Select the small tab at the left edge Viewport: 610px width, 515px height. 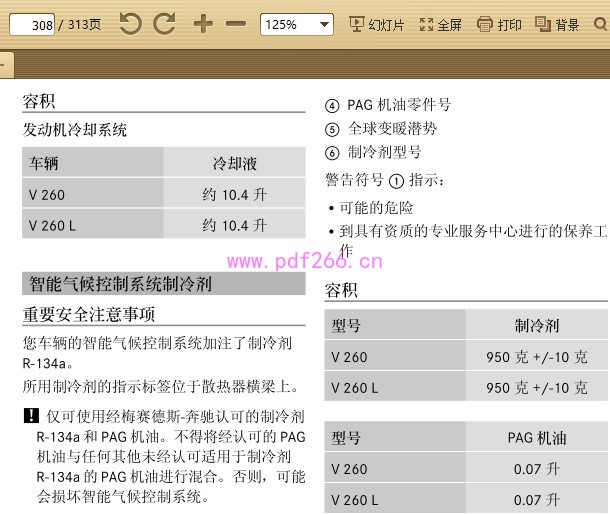coord(5,66)
